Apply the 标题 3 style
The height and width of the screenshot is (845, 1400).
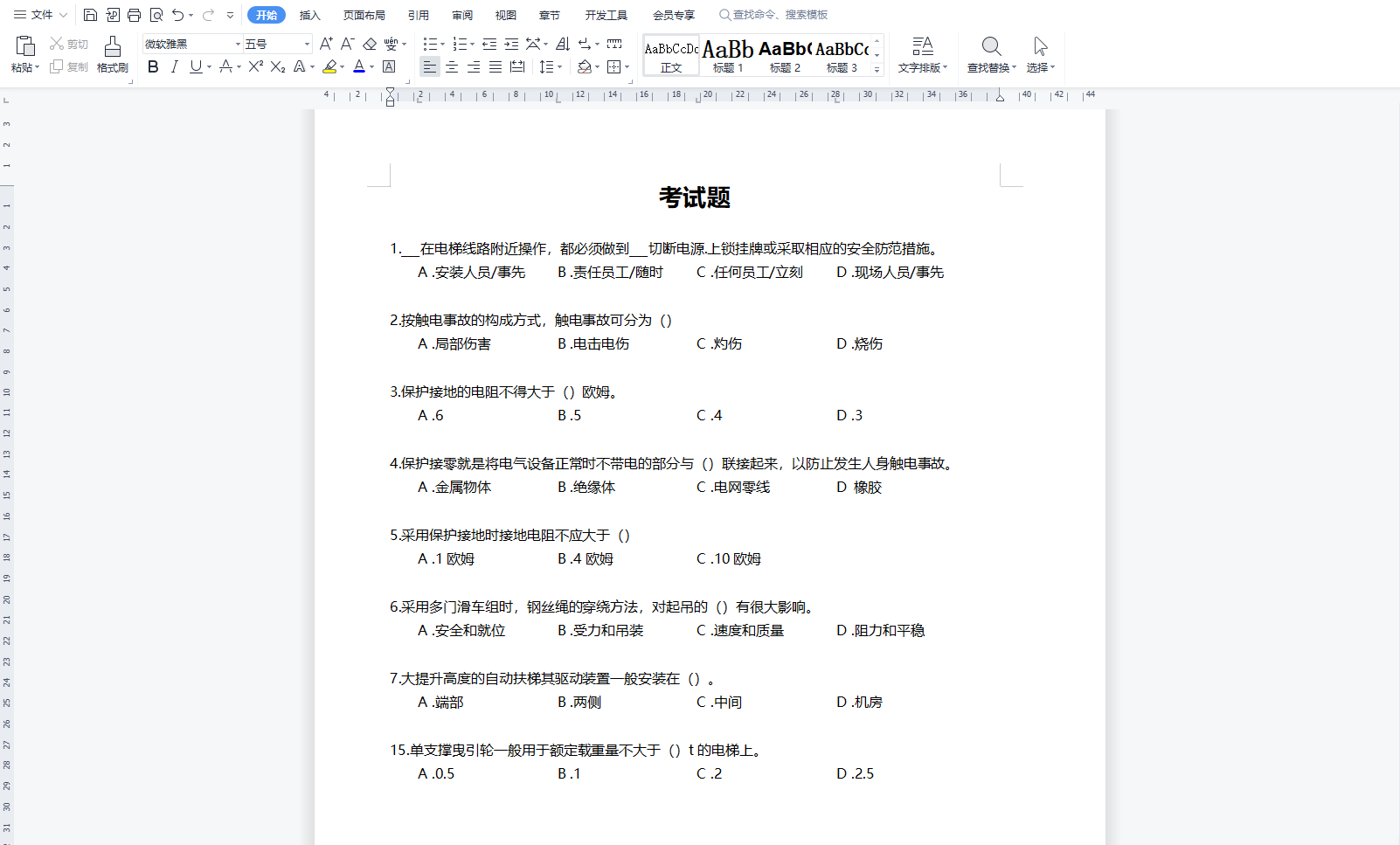click(842, 56)
